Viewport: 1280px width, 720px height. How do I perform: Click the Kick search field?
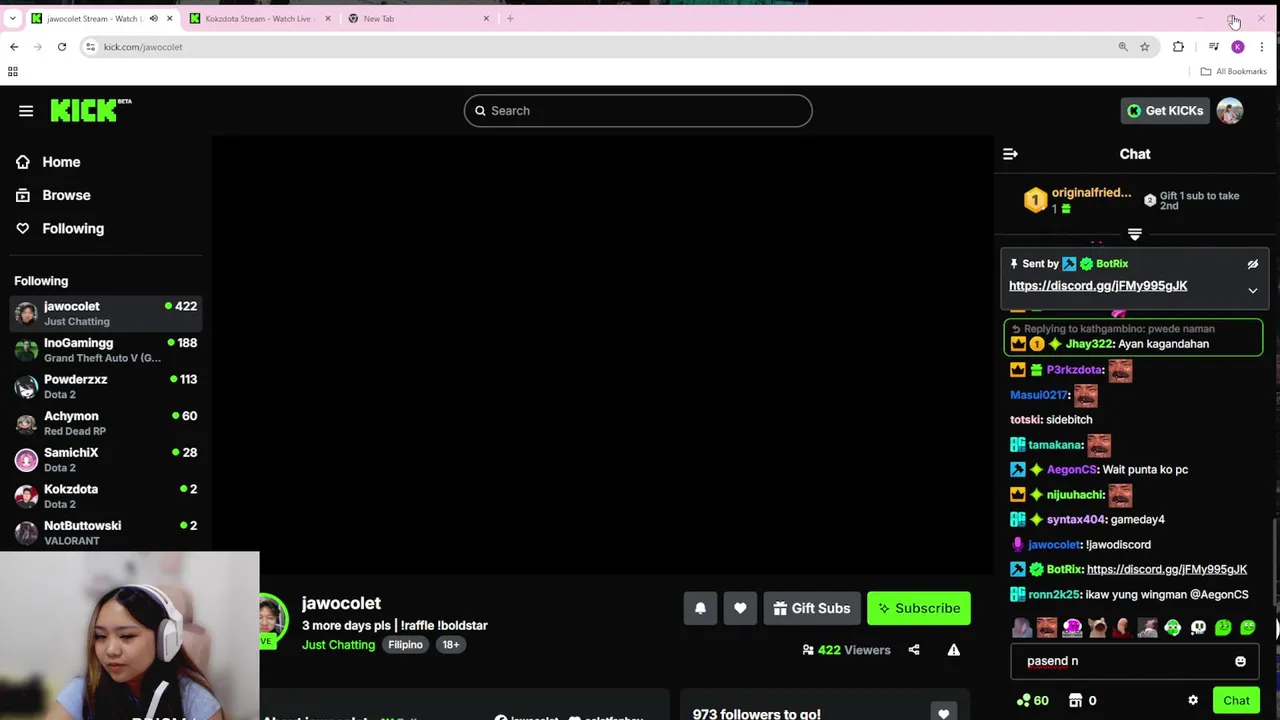(x=638, y=111)
